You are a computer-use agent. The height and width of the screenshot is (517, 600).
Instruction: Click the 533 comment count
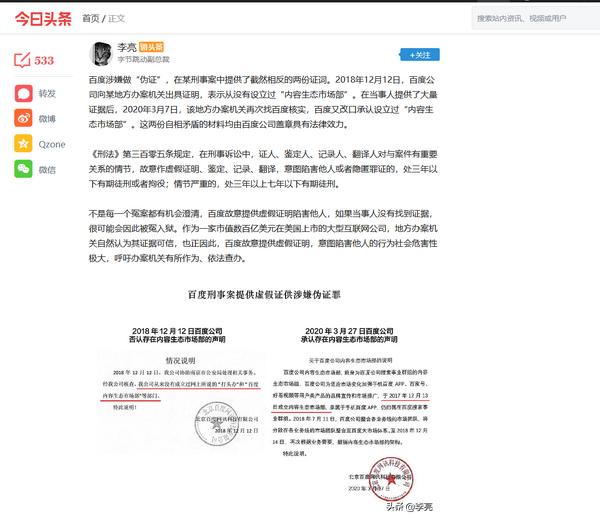[44, 60]
